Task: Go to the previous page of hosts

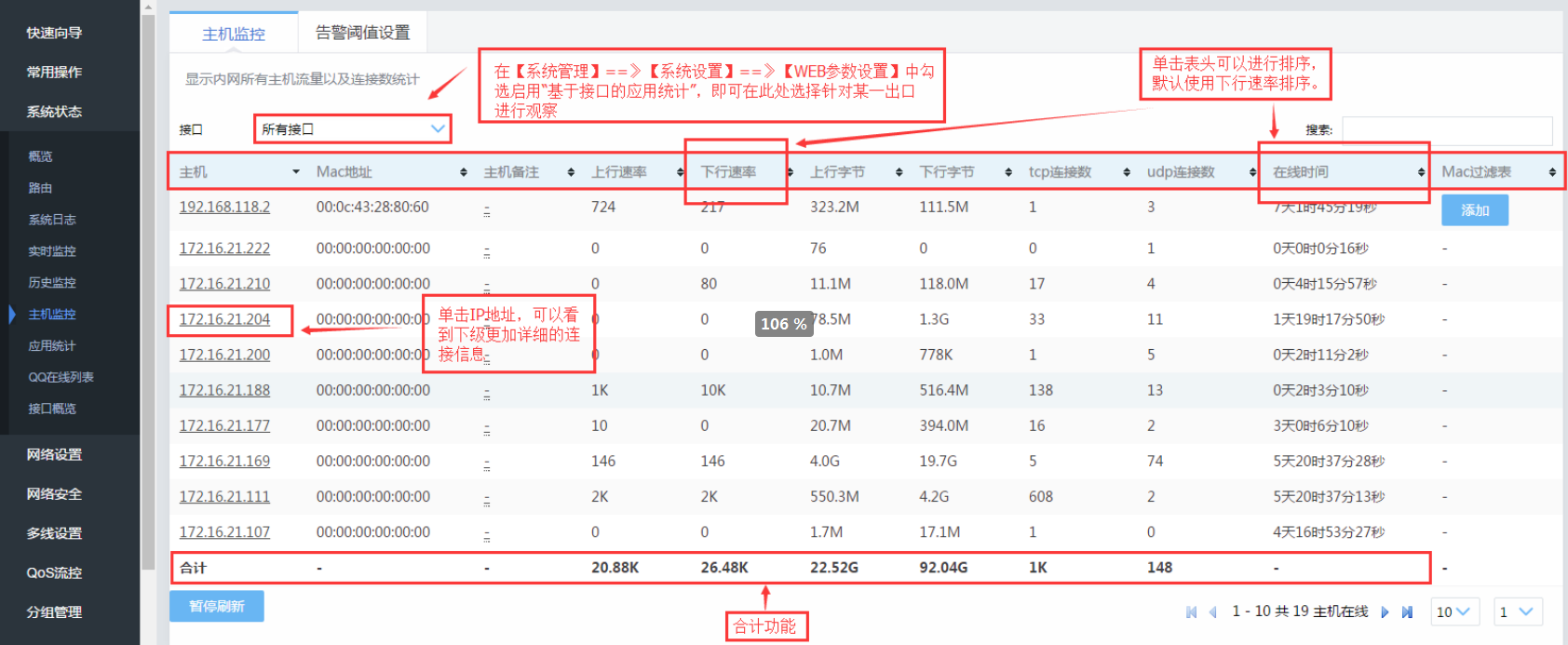Action: tap(1212, 612)
